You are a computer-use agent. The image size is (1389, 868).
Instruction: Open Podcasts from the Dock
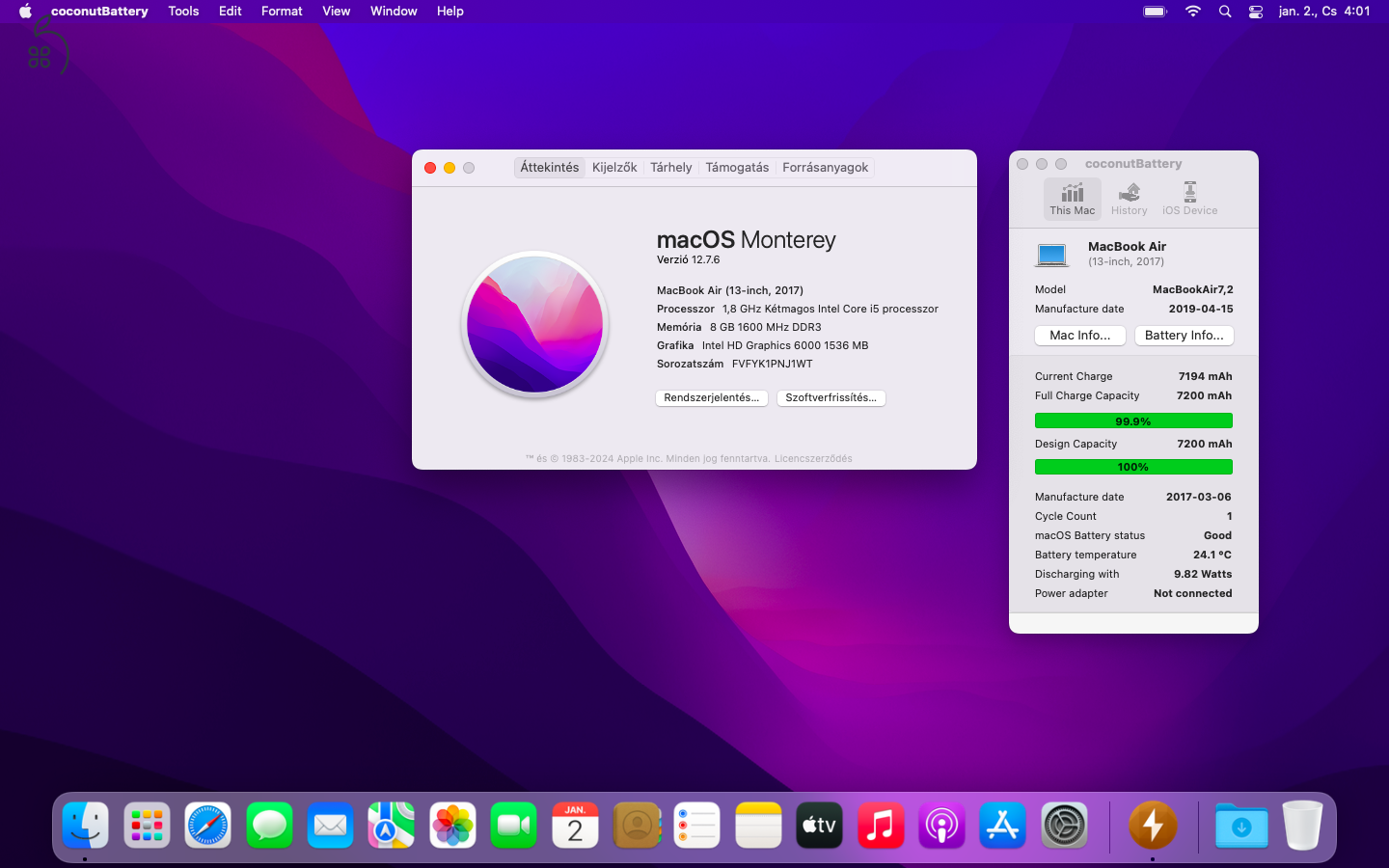942,826
